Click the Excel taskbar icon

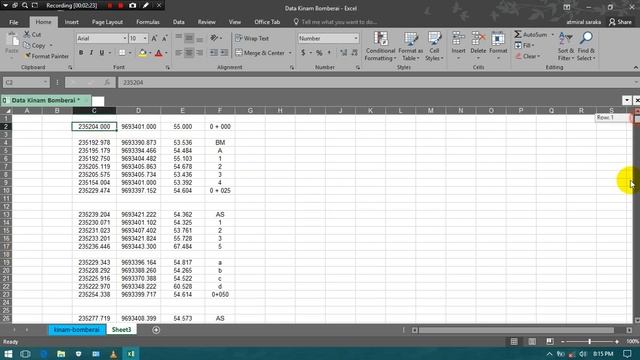pyautogui.click(x=131, y=353)
